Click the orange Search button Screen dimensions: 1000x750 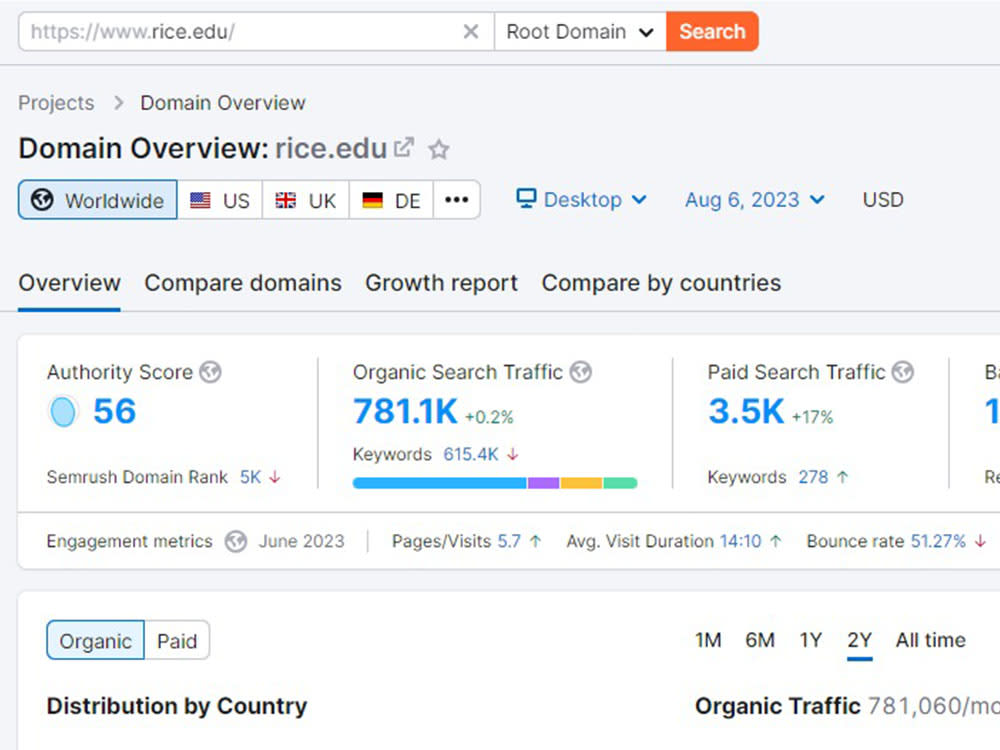(x=712, y=31)
